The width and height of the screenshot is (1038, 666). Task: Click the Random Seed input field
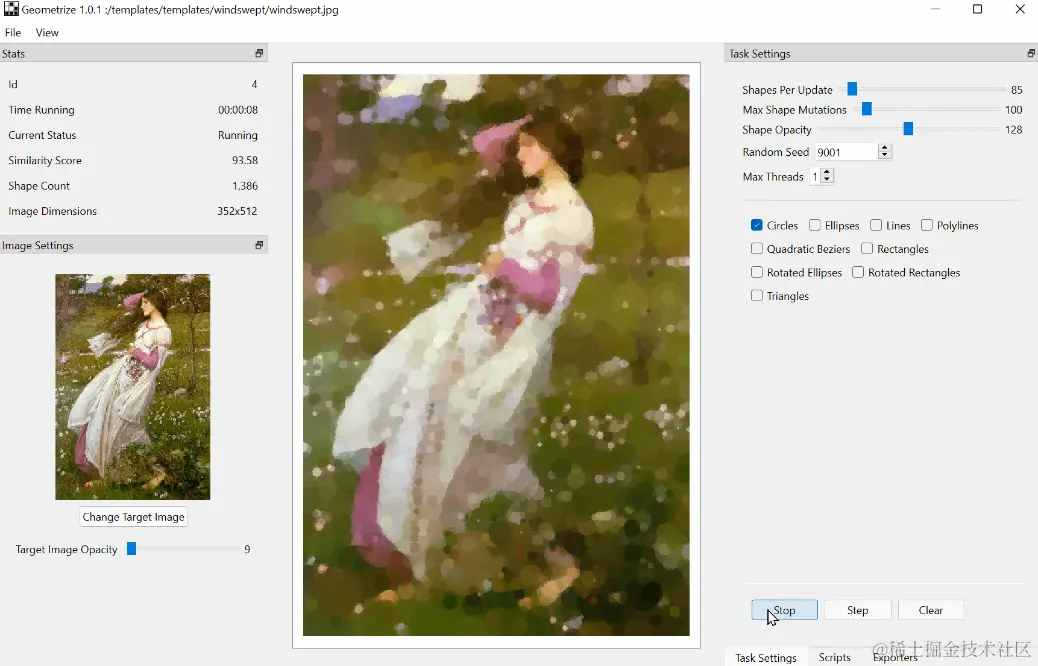(845, 151)
